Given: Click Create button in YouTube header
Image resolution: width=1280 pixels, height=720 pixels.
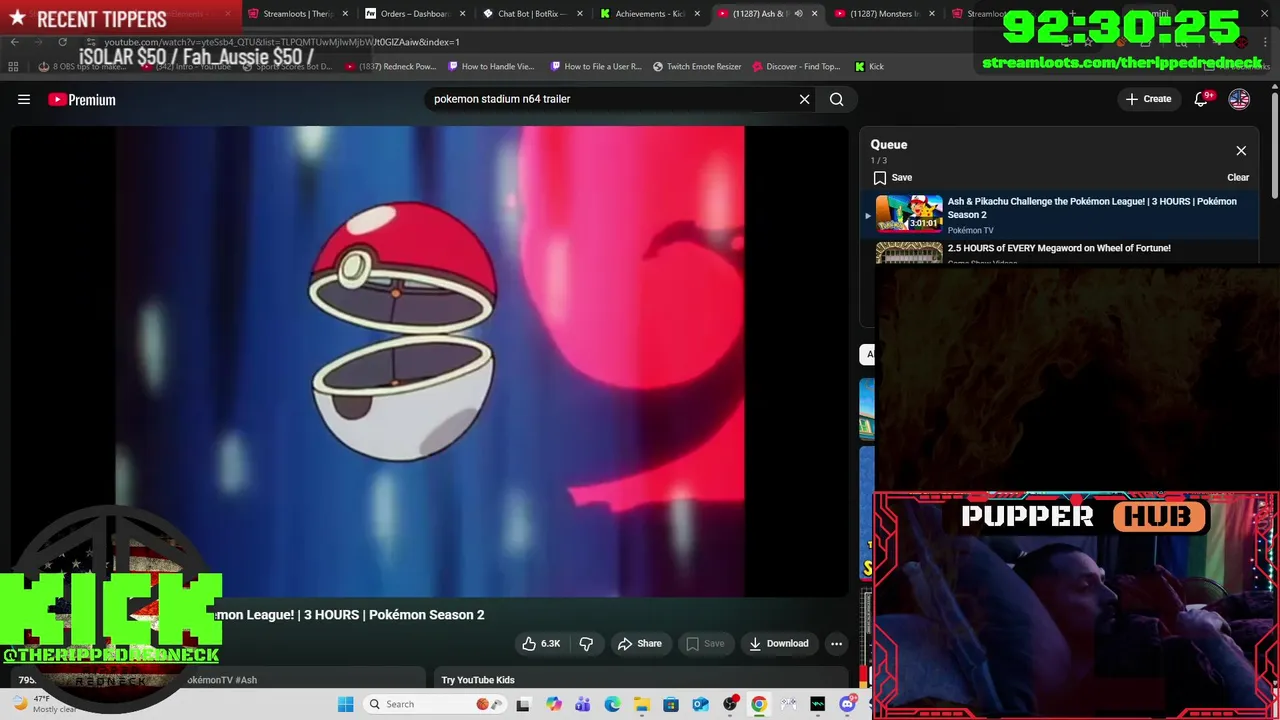Looking at the screenshot, I should click(x=1148, y=99).
